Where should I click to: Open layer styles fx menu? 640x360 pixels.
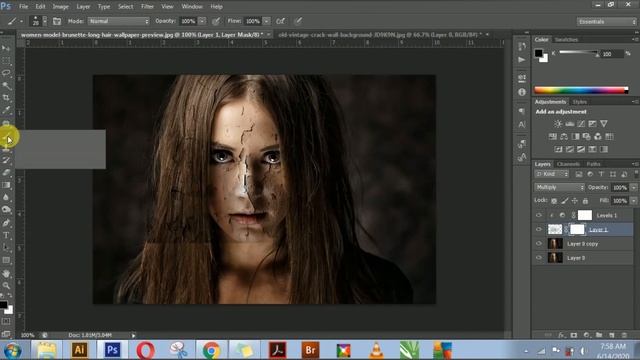click(561, 335)
